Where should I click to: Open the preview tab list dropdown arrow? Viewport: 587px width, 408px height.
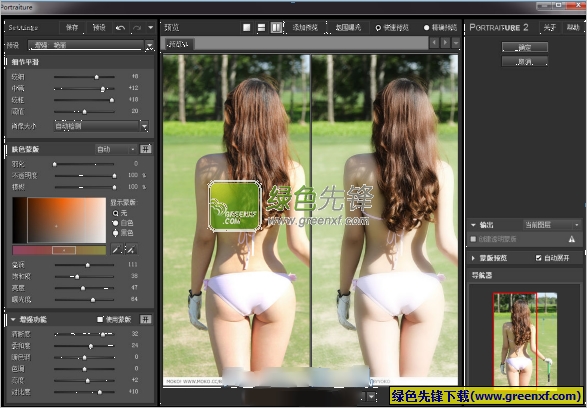click(x=456, y=42)
